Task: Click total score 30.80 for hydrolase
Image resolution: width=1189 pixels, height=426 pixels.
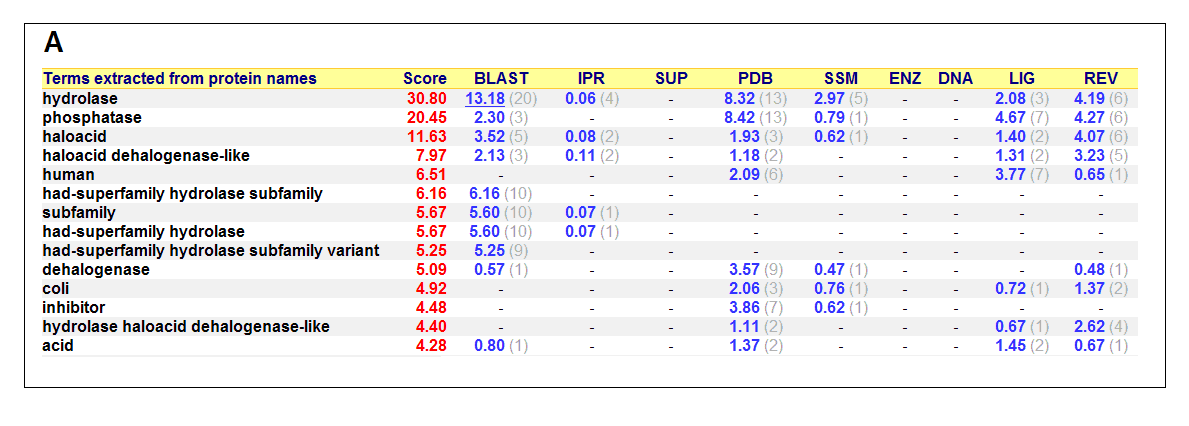Action: [428, 99]
